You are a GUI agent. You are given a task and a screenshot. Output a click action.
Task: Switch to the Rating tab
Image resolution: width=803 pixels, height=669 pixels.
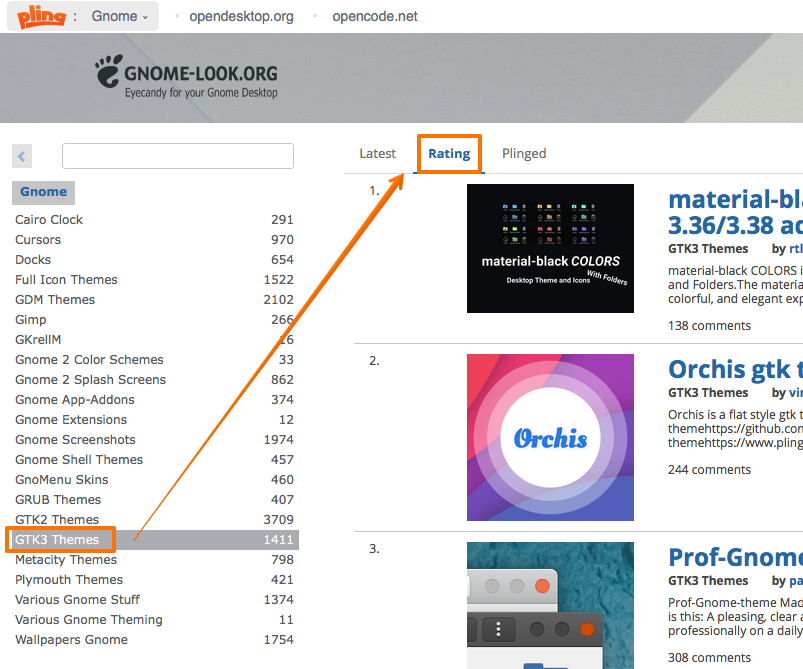[x=449, y=154]
